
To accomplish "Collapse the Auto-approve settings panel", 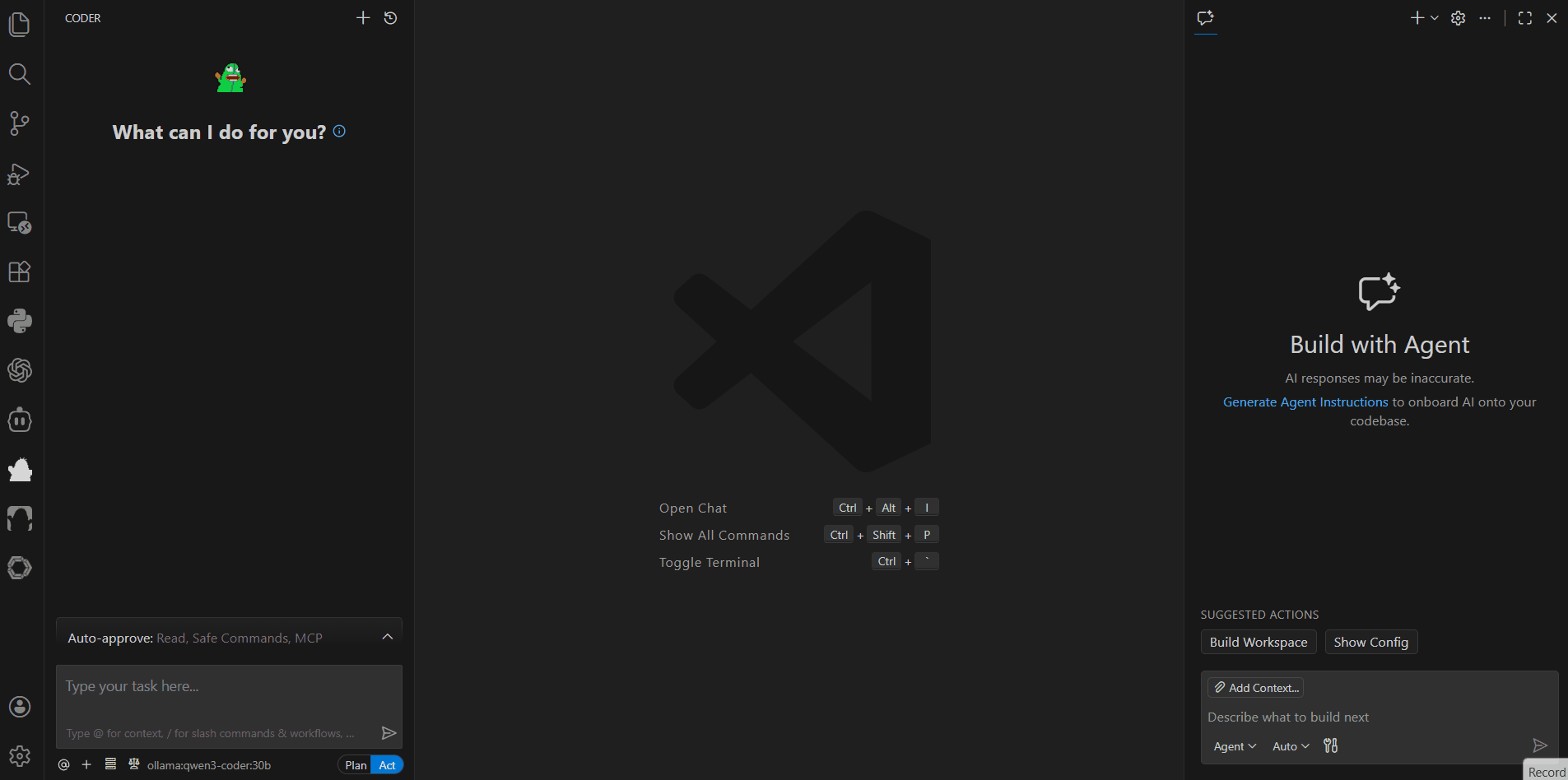I will [387, 635].
